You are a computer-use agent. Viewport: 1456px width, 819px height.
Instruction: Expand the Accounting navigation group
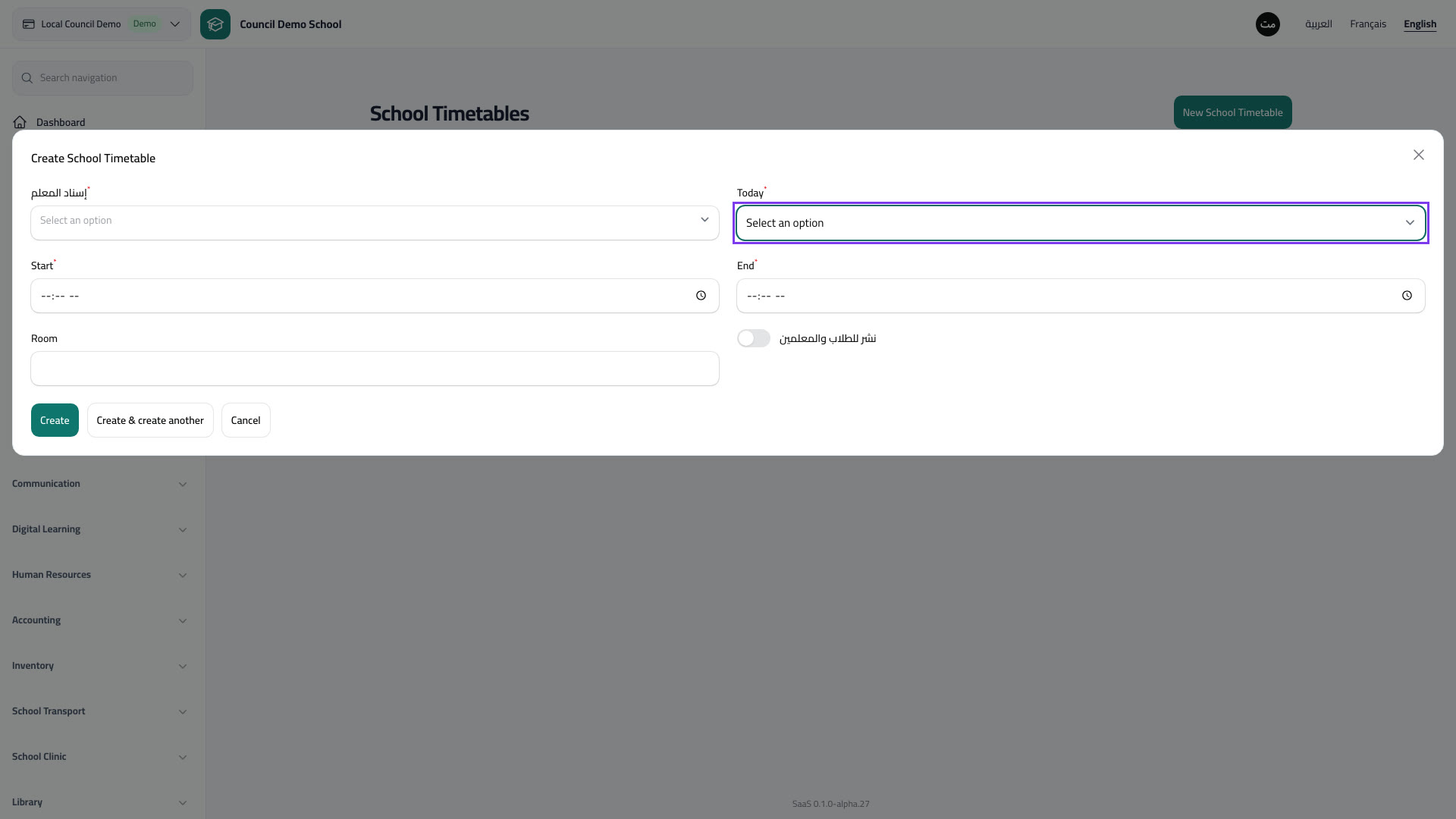[99, 620]
